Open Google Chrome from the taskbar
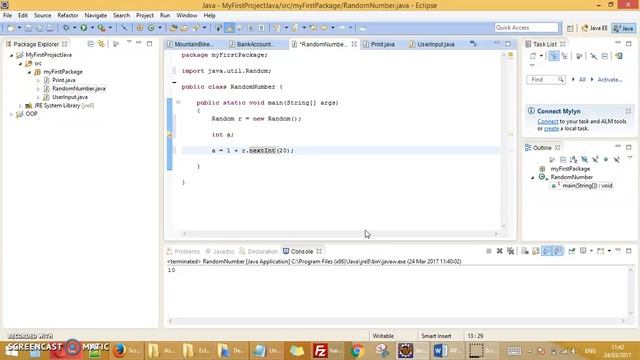 pos(358,351)
